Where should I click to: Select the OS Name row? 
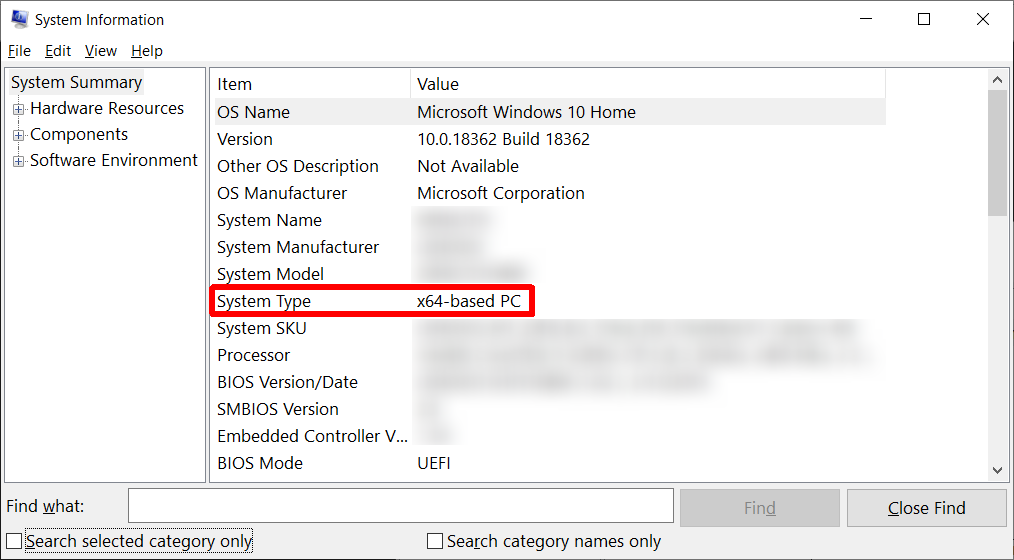point(550,112)
